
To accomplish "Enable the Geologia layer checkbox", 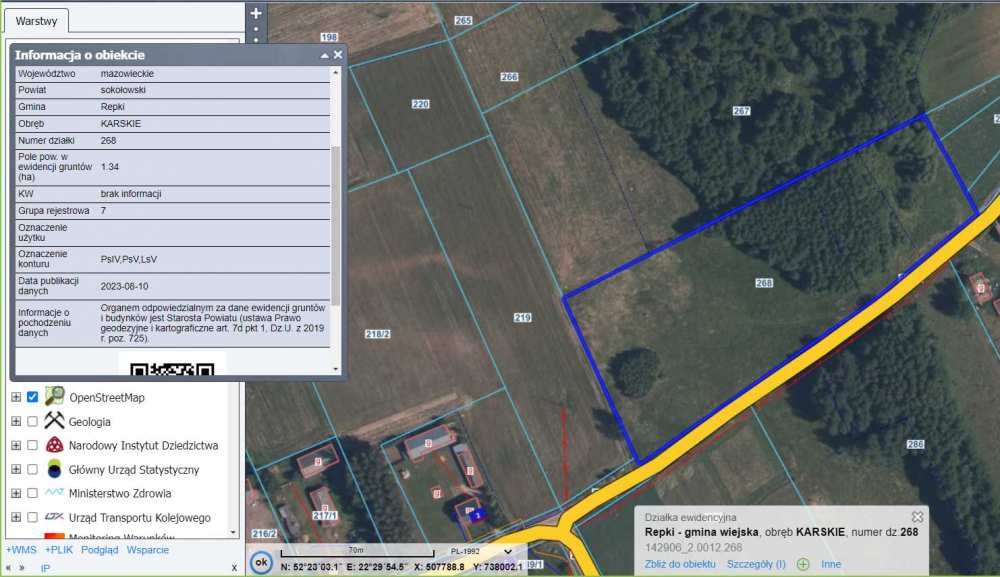I will pos(33,421).
